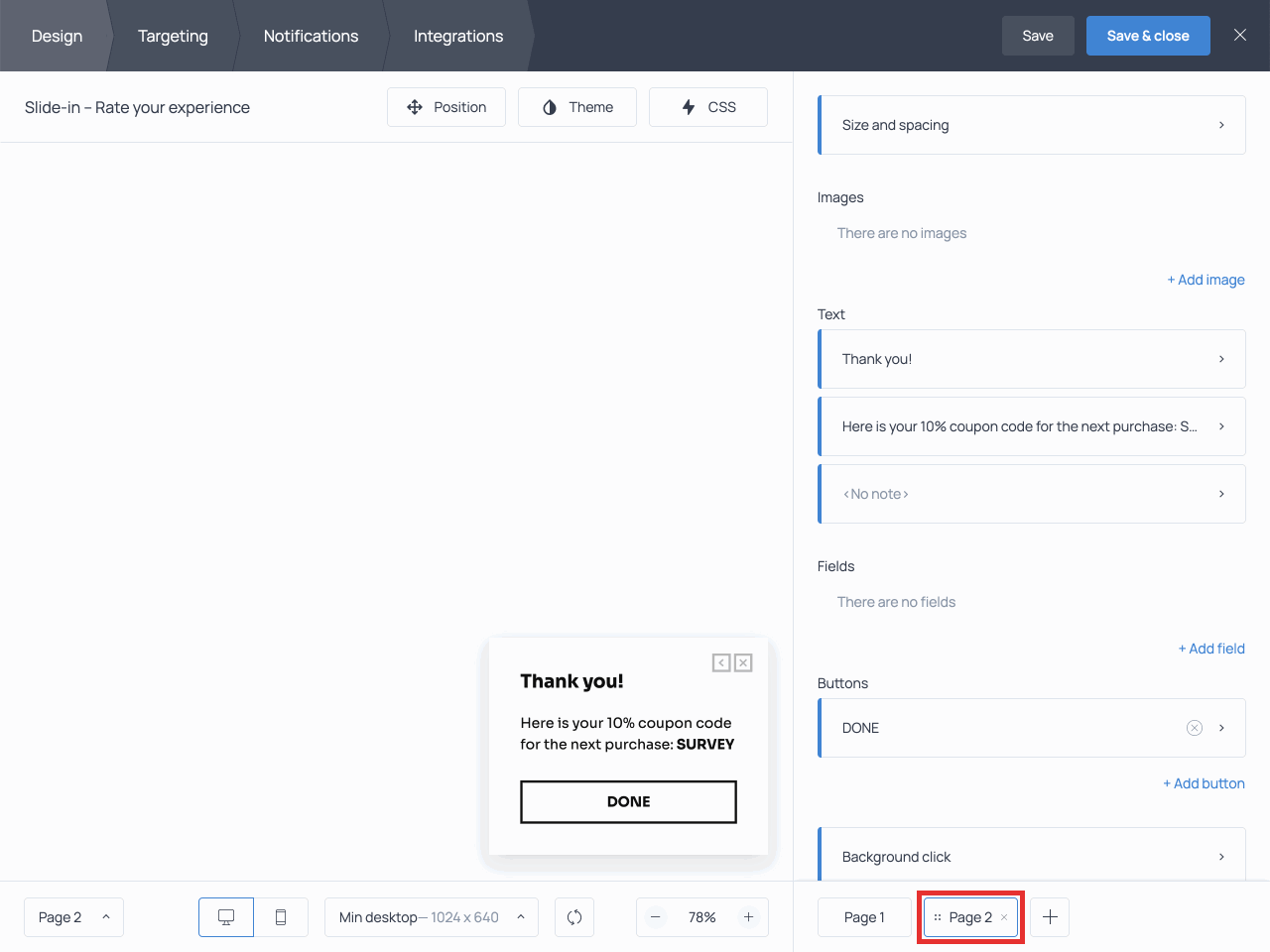Open the Targeting tab
The width and height of the screenshot is (1270, 952).
pyautogui.click(x=173, y=36)
